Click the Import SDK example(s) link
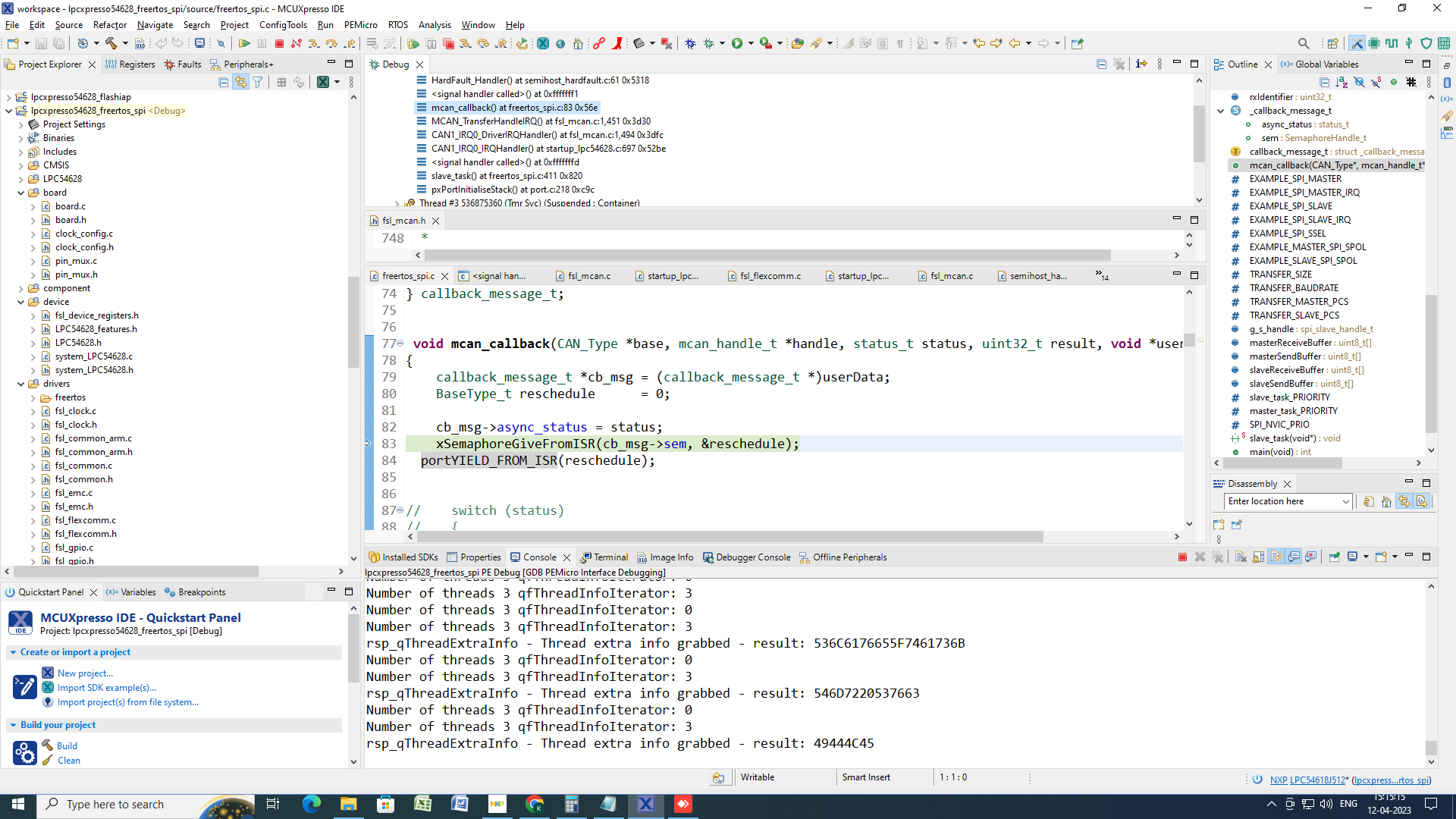Screen dimensions: 1456x819 pyautogui.click(x=107, y=688)
